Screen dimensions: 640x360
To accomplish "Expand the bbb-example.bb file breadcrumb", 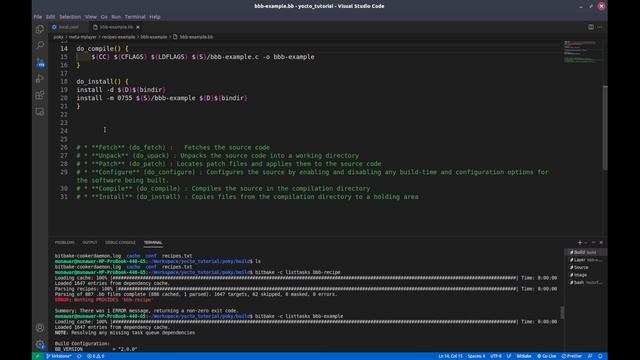I will (193, 37).
